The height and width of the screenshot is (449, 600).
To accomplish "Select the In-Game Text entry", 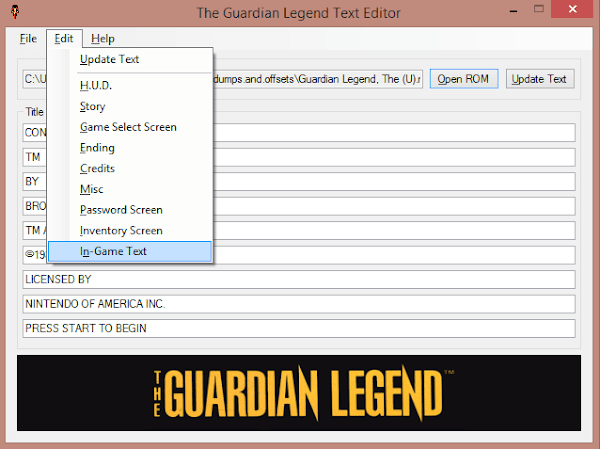I will tap(130, 251).
